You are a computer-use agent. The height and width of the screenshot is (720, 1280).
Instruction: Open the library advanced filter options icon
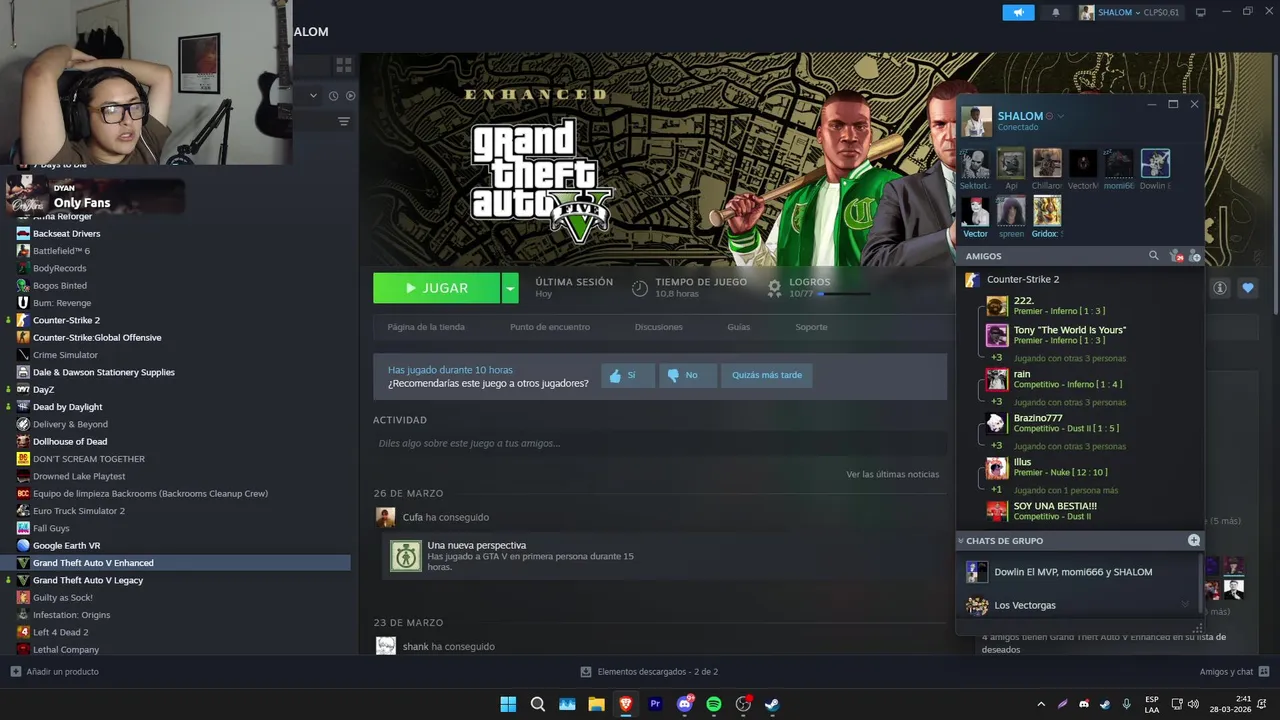tap(344, 121)
